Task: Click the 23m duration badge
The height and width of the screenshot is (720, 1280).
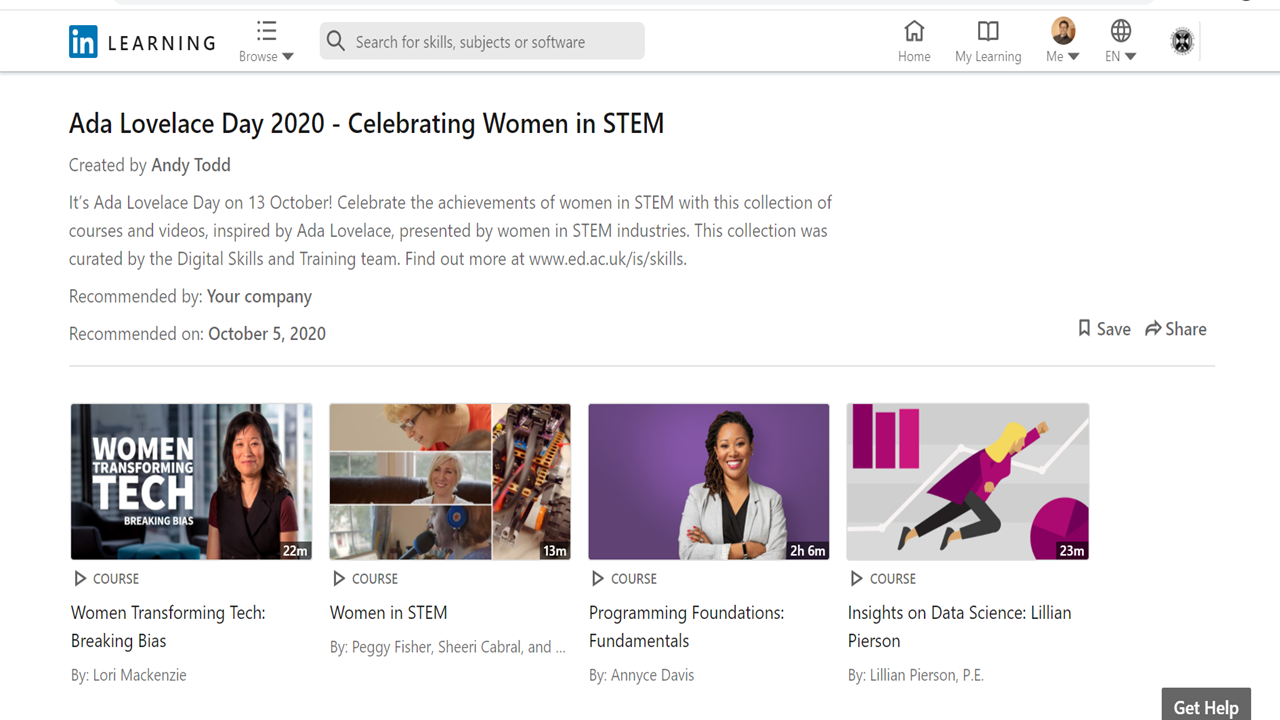Action: coord(1072,550)
